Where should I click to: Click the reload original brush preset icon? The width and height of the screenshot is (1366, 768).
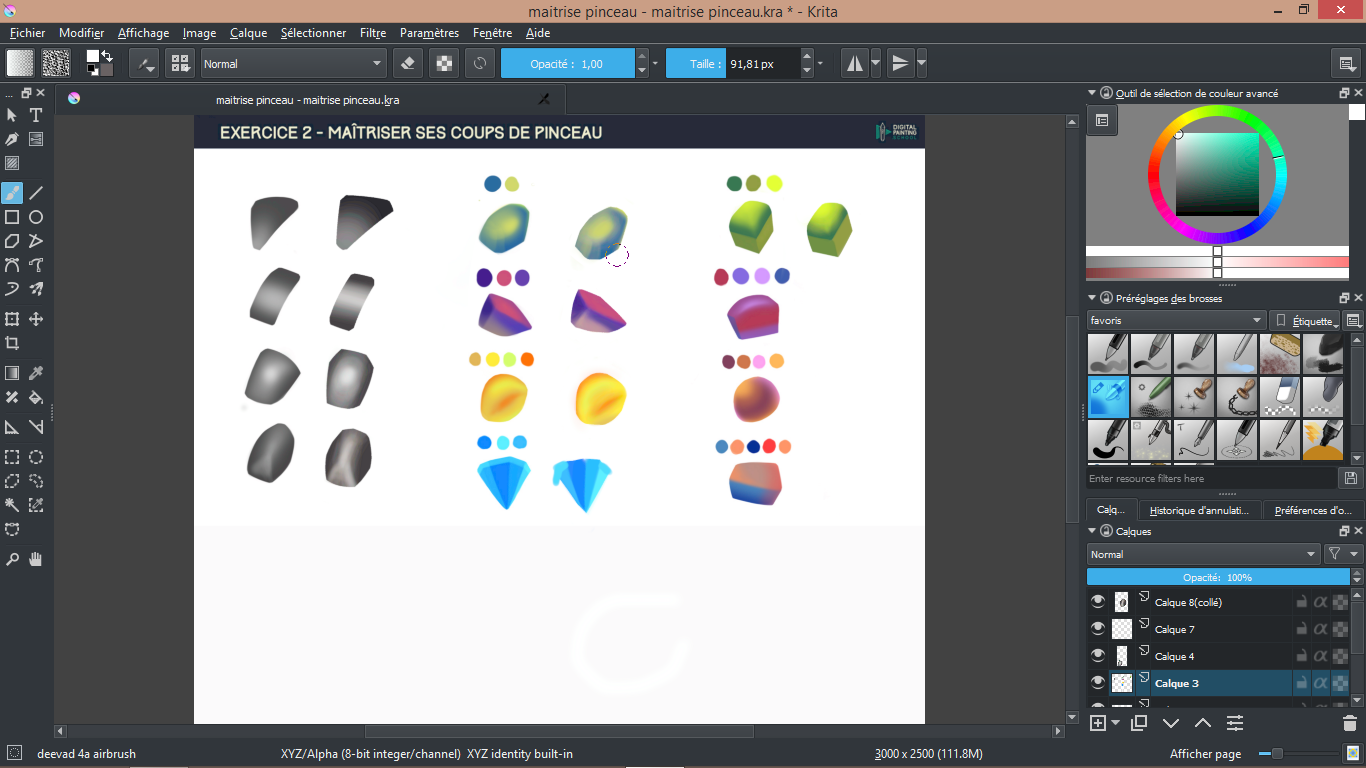(x=481, y=63)
